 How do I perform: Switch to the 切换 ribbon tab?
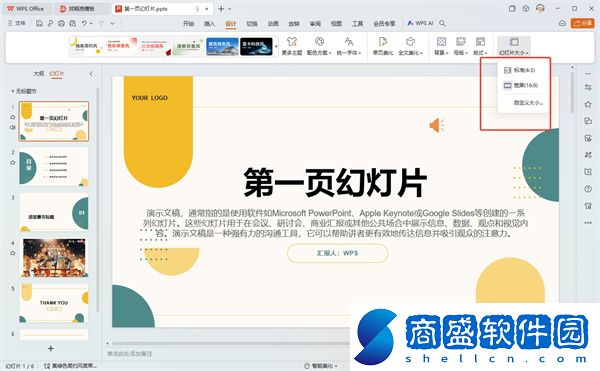(x=252, y=23)
